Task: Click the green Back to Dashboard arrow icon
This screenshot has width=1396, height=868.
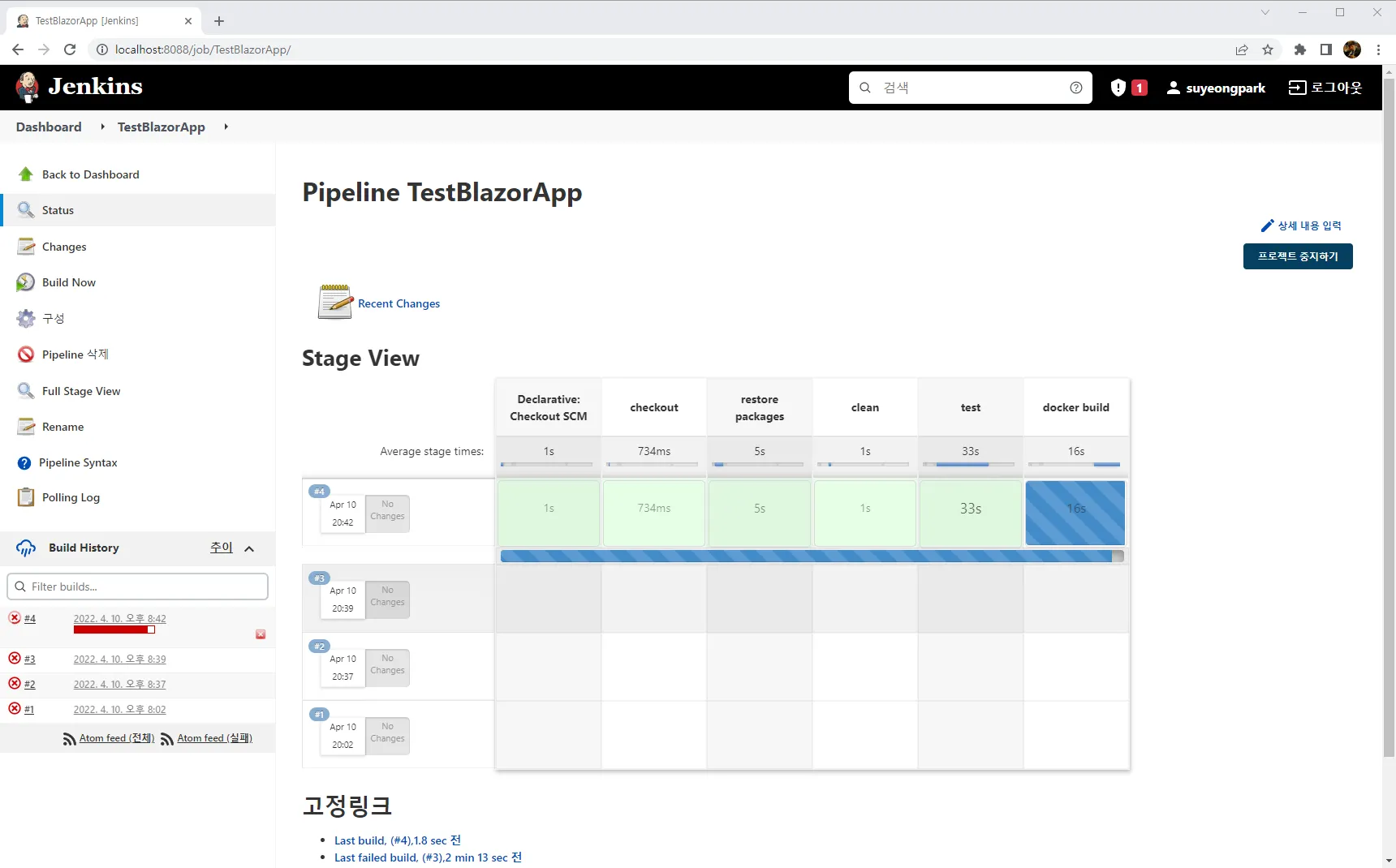Action: 26,174
